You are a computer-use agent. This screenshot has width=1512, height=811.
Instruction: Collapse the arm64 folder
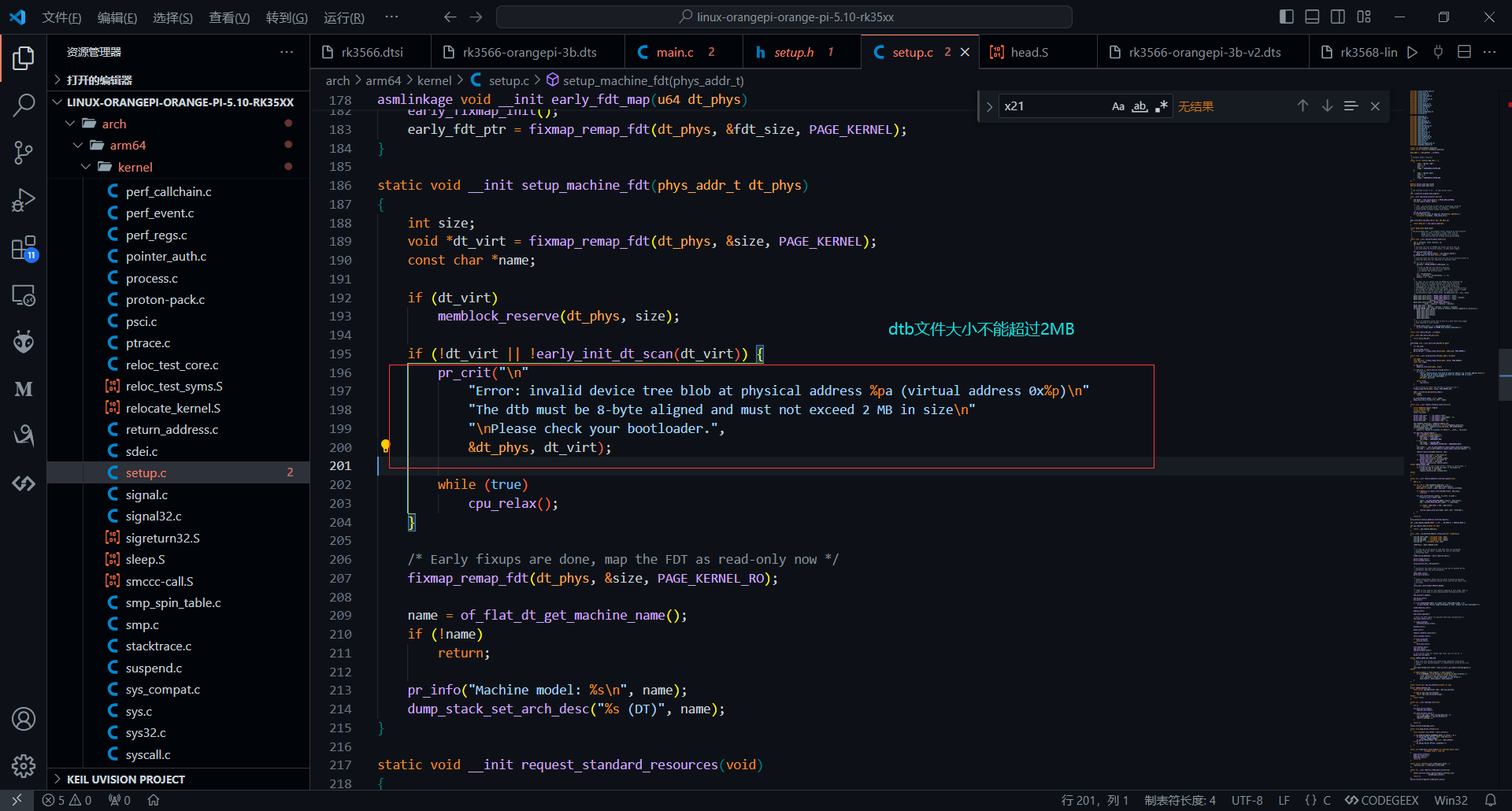pos(178,146)
